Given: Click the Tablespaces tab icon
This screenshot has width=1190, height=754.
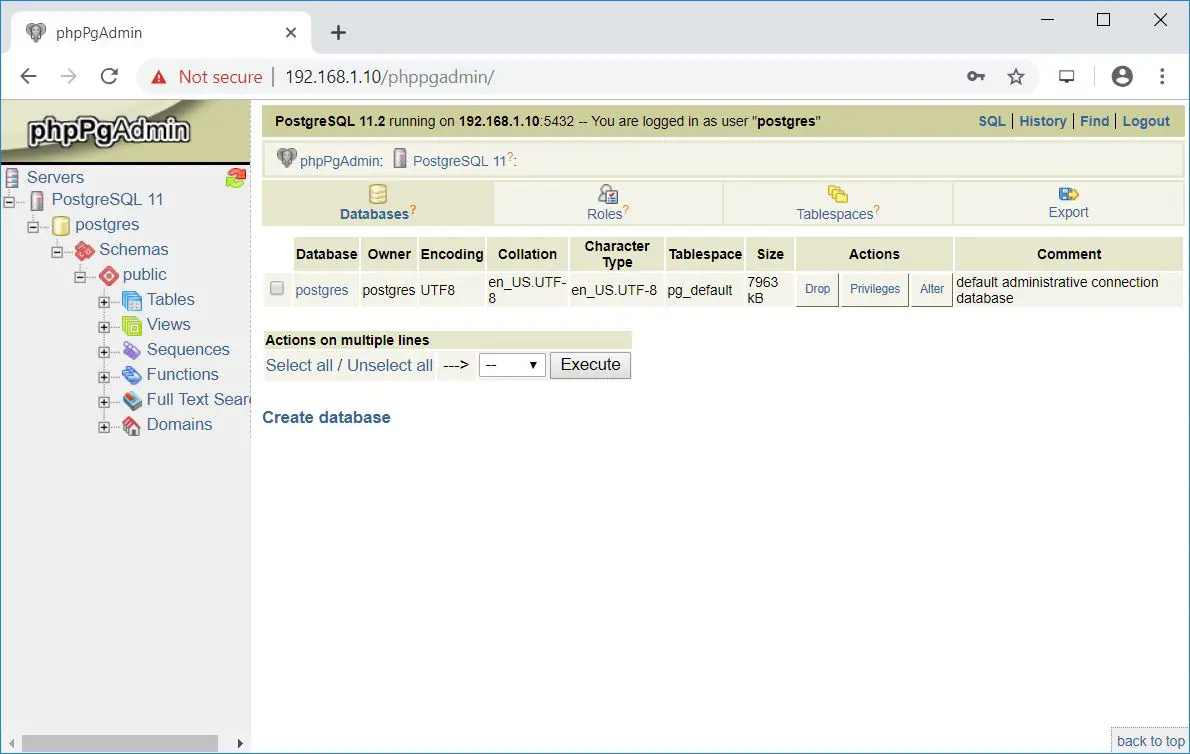Looking at the screenshot, I should tap(838, 194).
